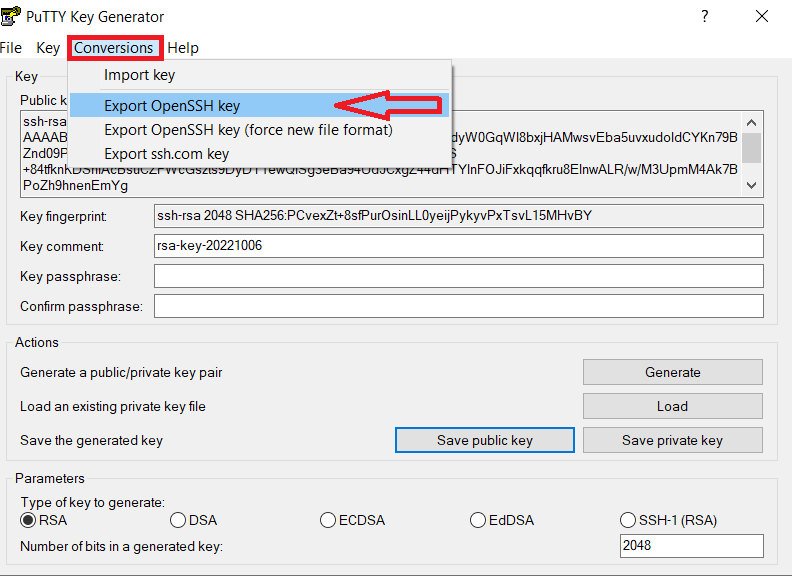The height and width of the screenshot is (576, 792).
Task: Click Save public key button
Action: (485, 440)
